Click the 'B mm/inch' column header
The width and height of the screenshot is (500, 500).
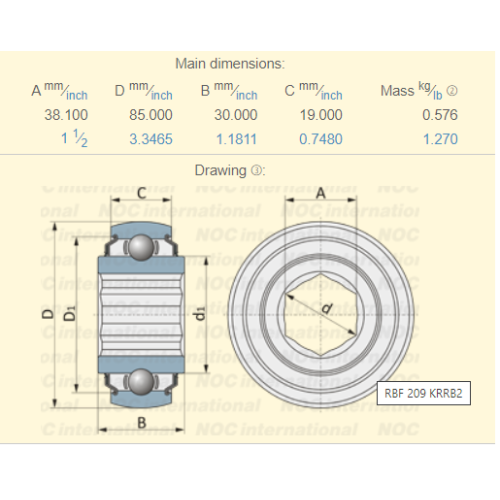click(229, 91)
